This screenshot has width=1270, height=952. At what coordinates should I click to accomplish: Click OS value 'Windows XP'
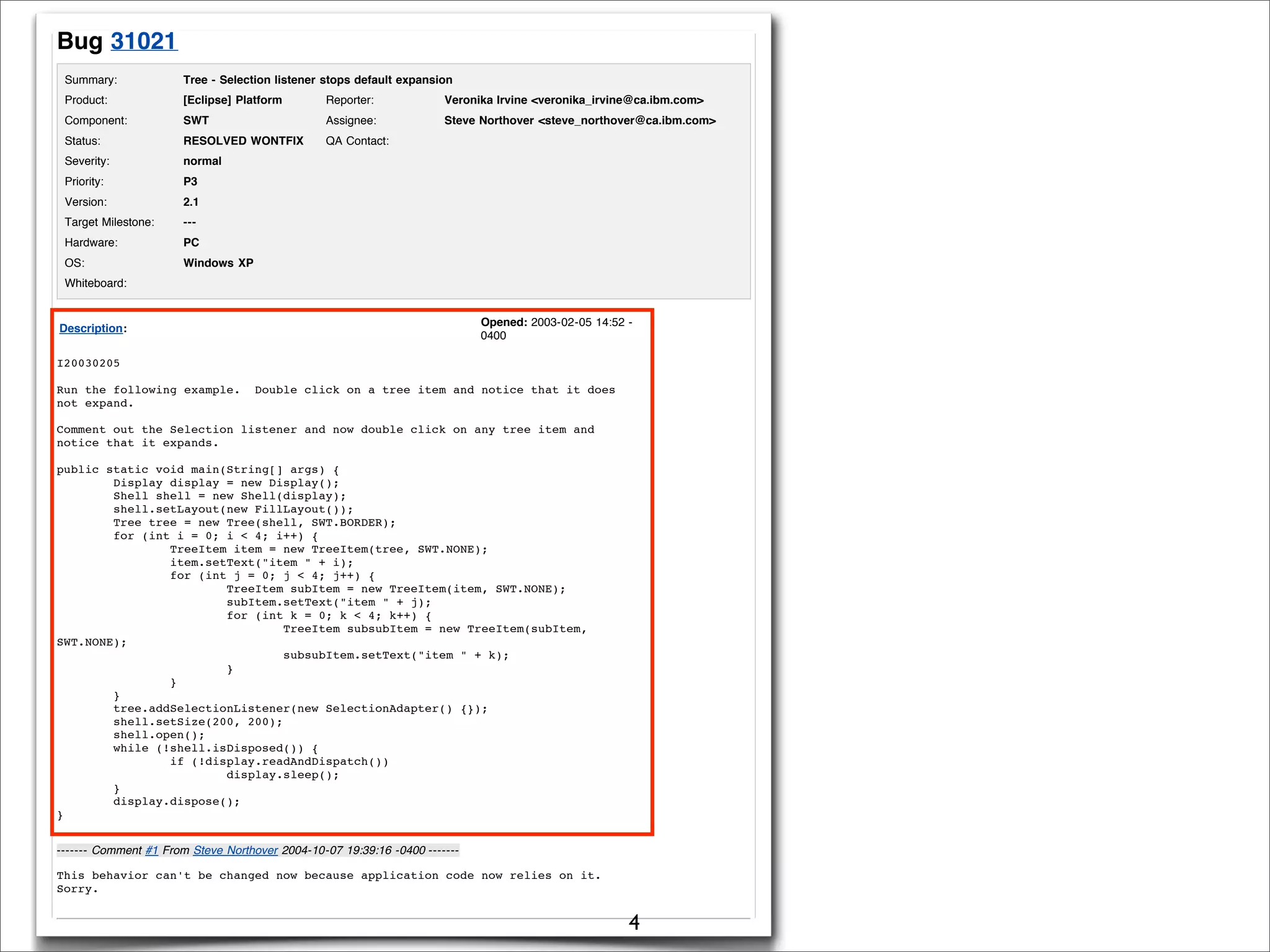[218, 263]
